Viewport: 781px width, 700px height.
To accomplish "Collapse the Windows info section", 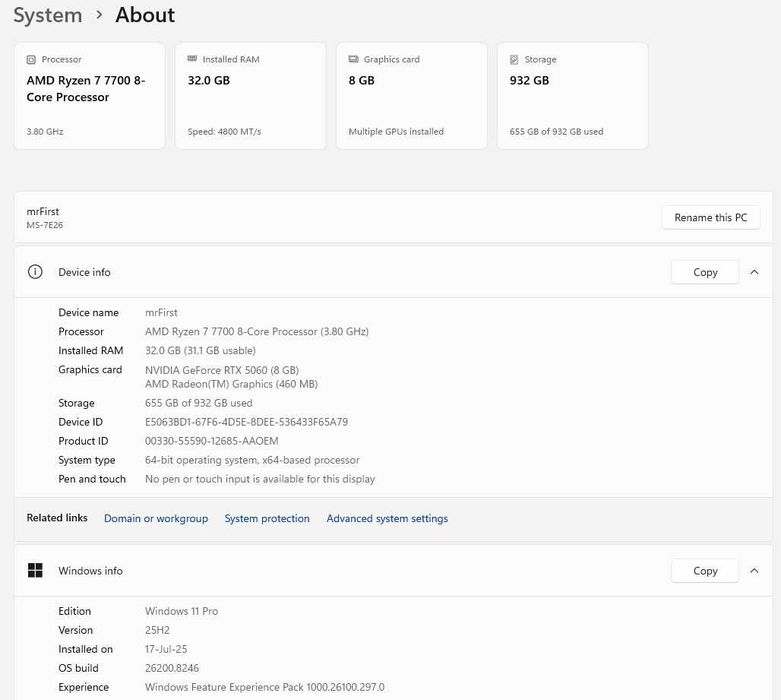I will pos(754,571).
